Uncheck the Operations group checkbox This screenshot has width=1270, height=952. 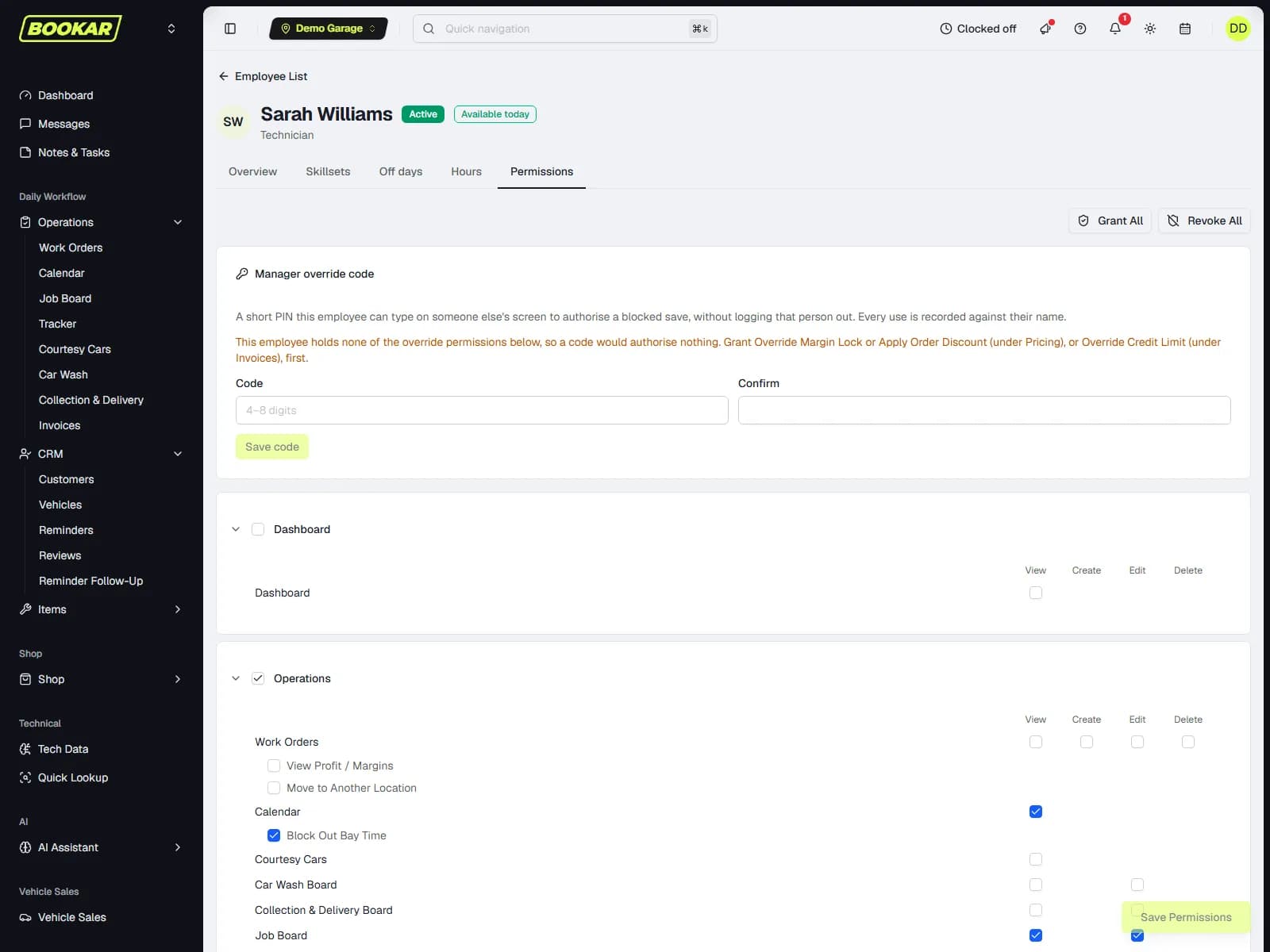(x=258, y=678)
